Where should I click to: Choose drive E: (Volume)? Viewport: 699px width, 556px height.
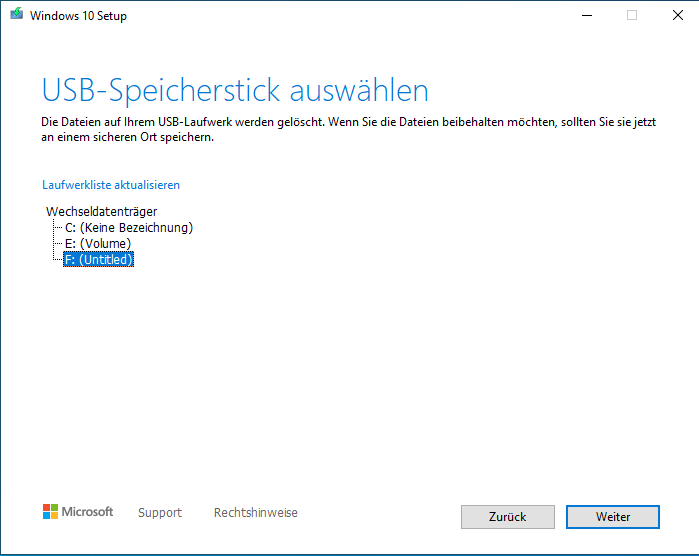point(97,244)
